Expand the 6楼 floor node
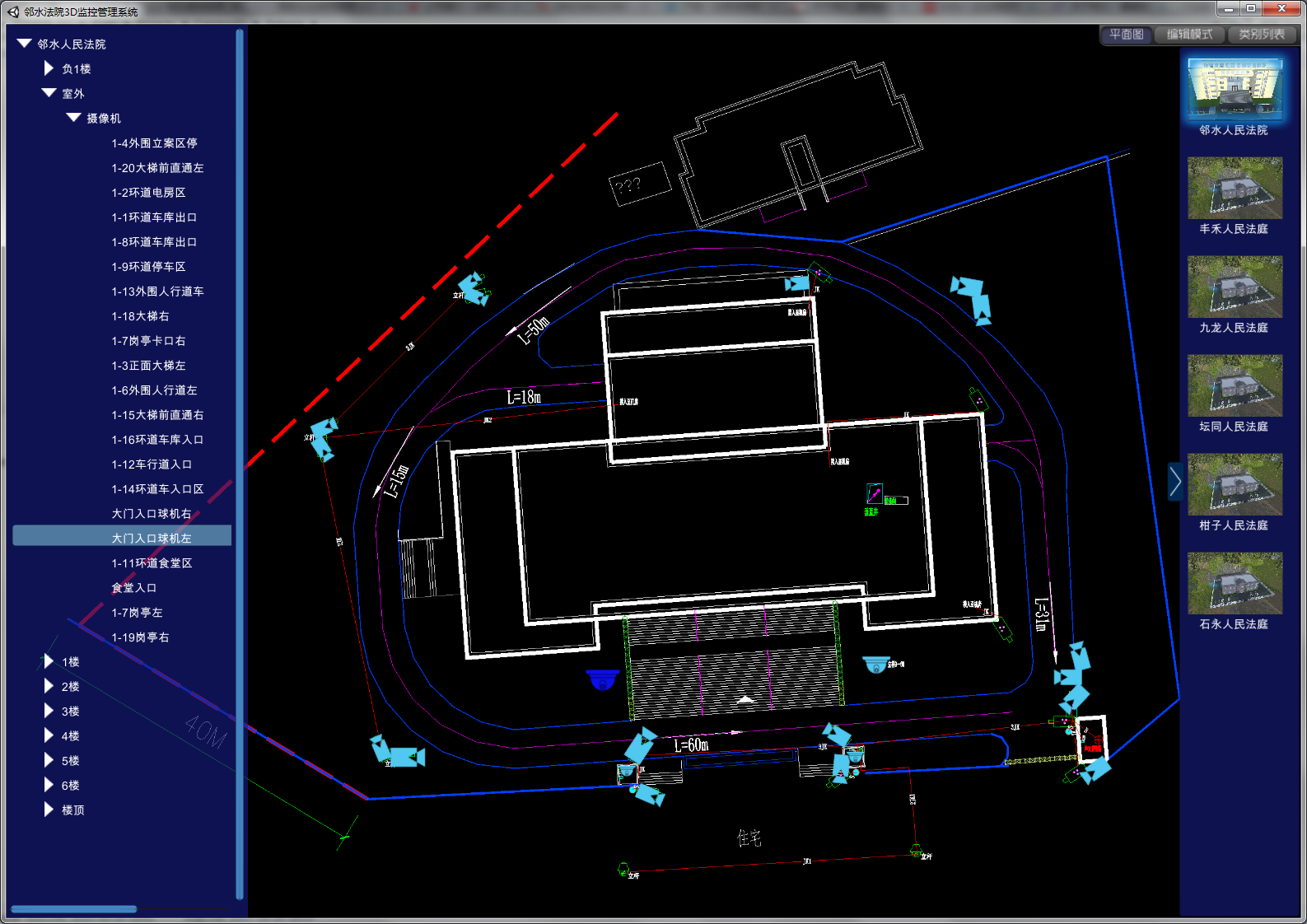This screenshot has height=924, width=1307. [49, 785]
